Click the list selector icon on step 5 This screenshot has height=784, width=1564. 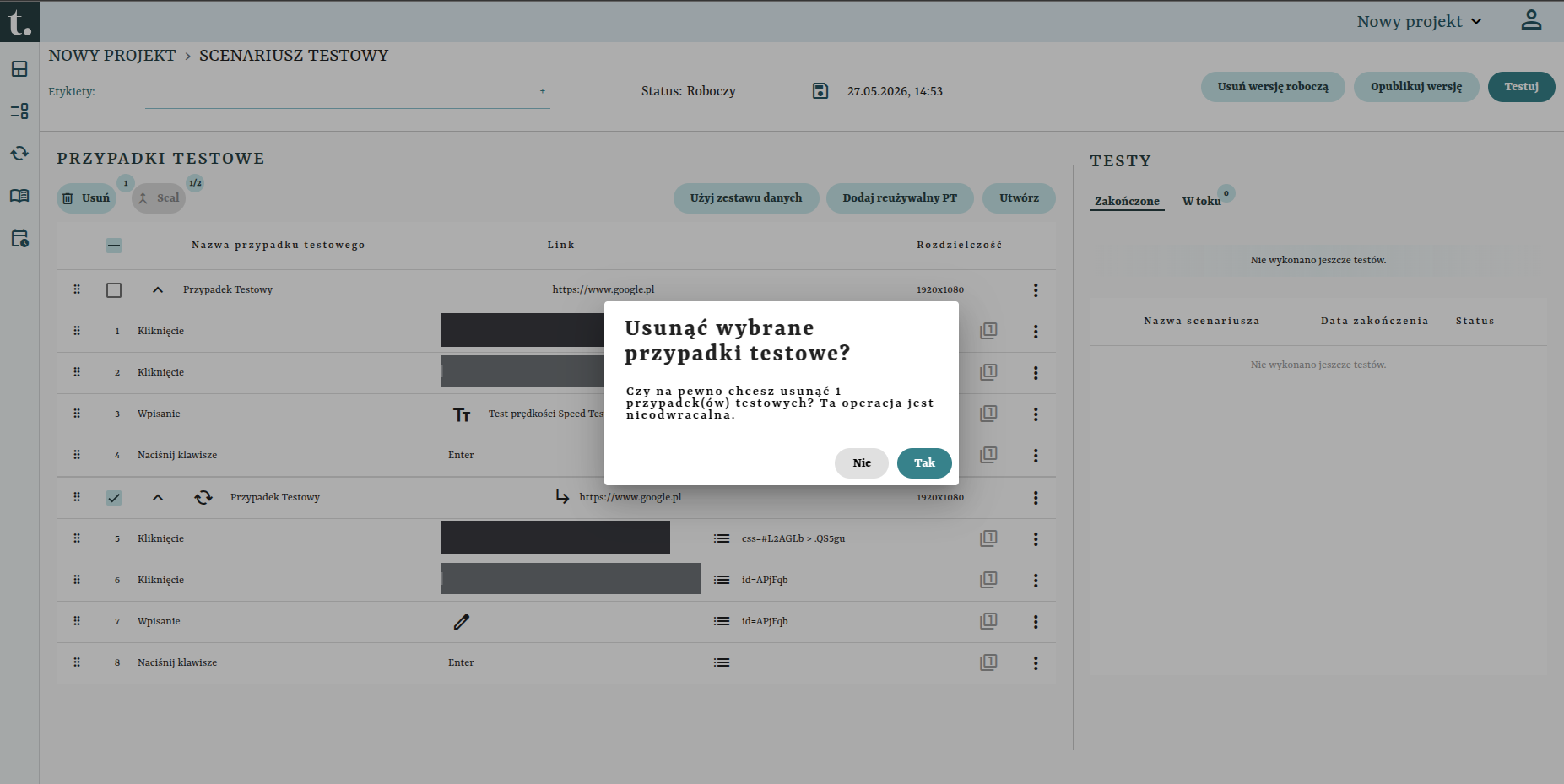point(722,538)
